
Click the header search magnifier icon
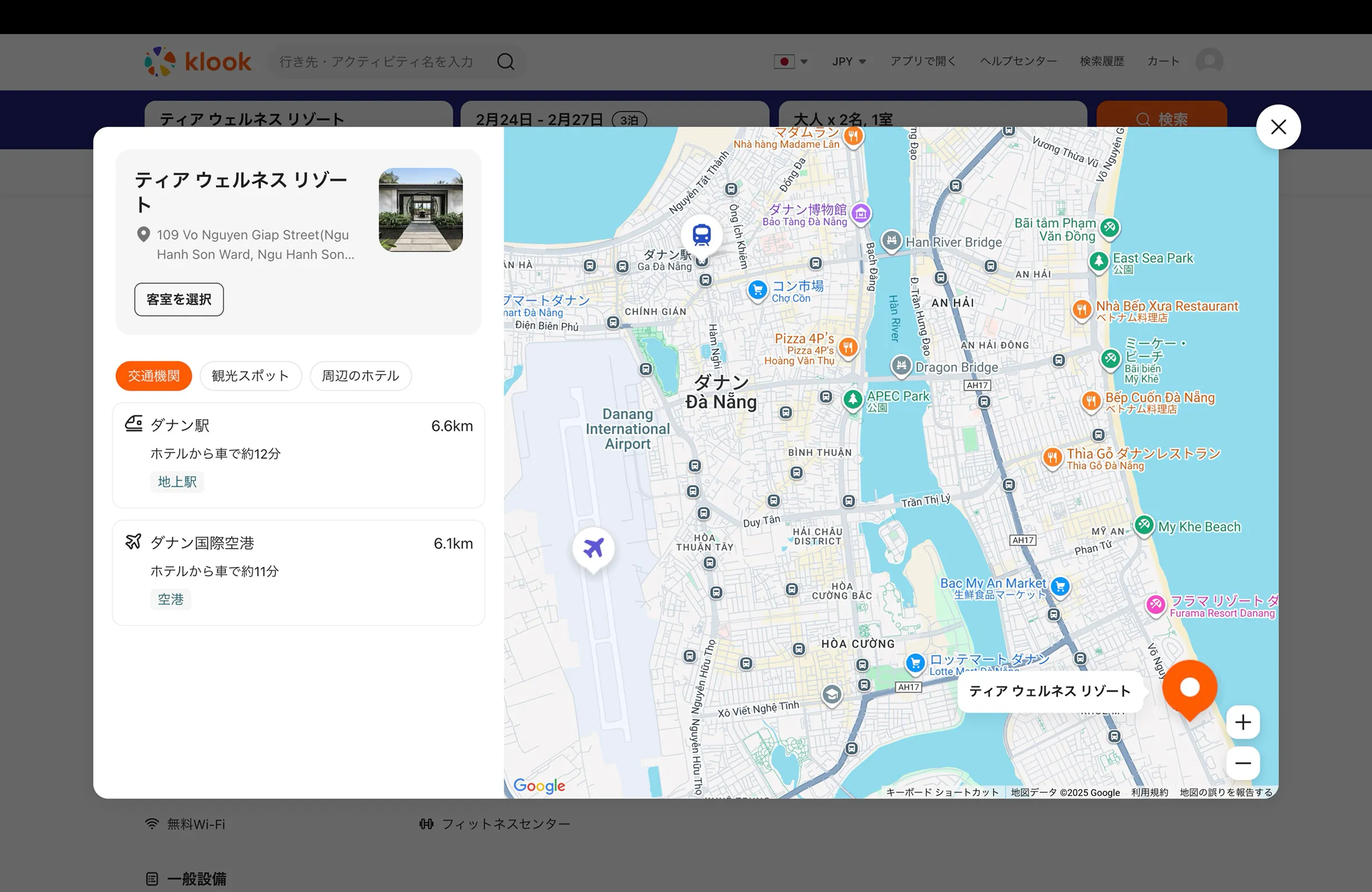pyautogui.click(x=505, y=62)
